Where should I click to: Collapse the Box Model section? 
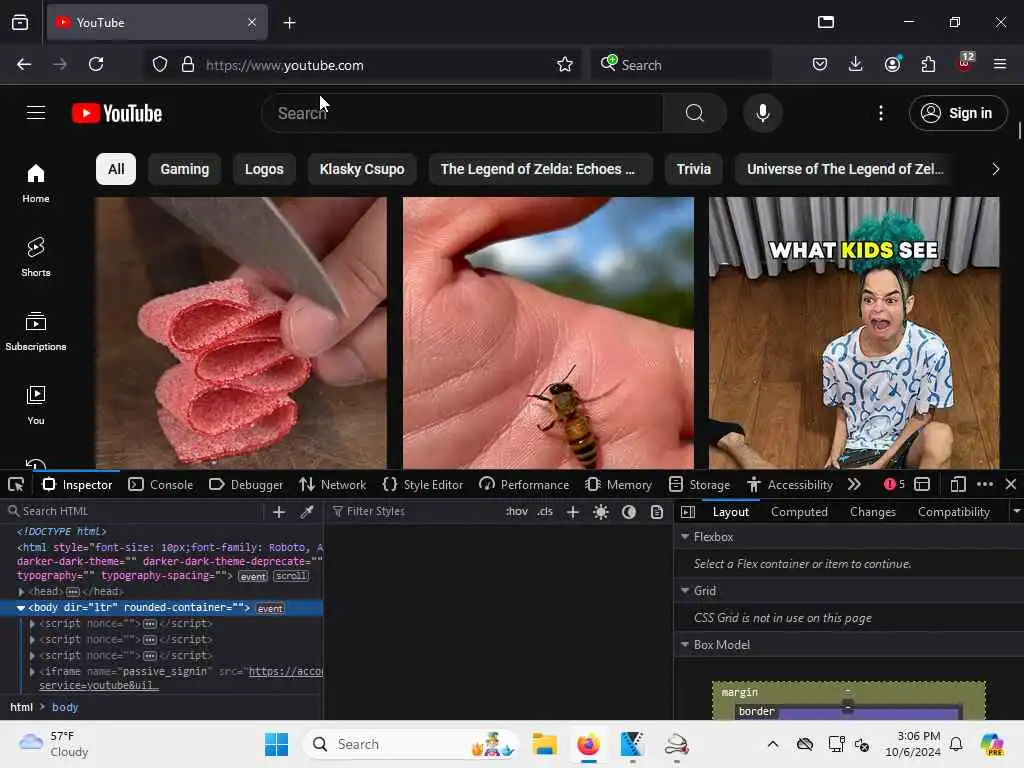point(685,645)
